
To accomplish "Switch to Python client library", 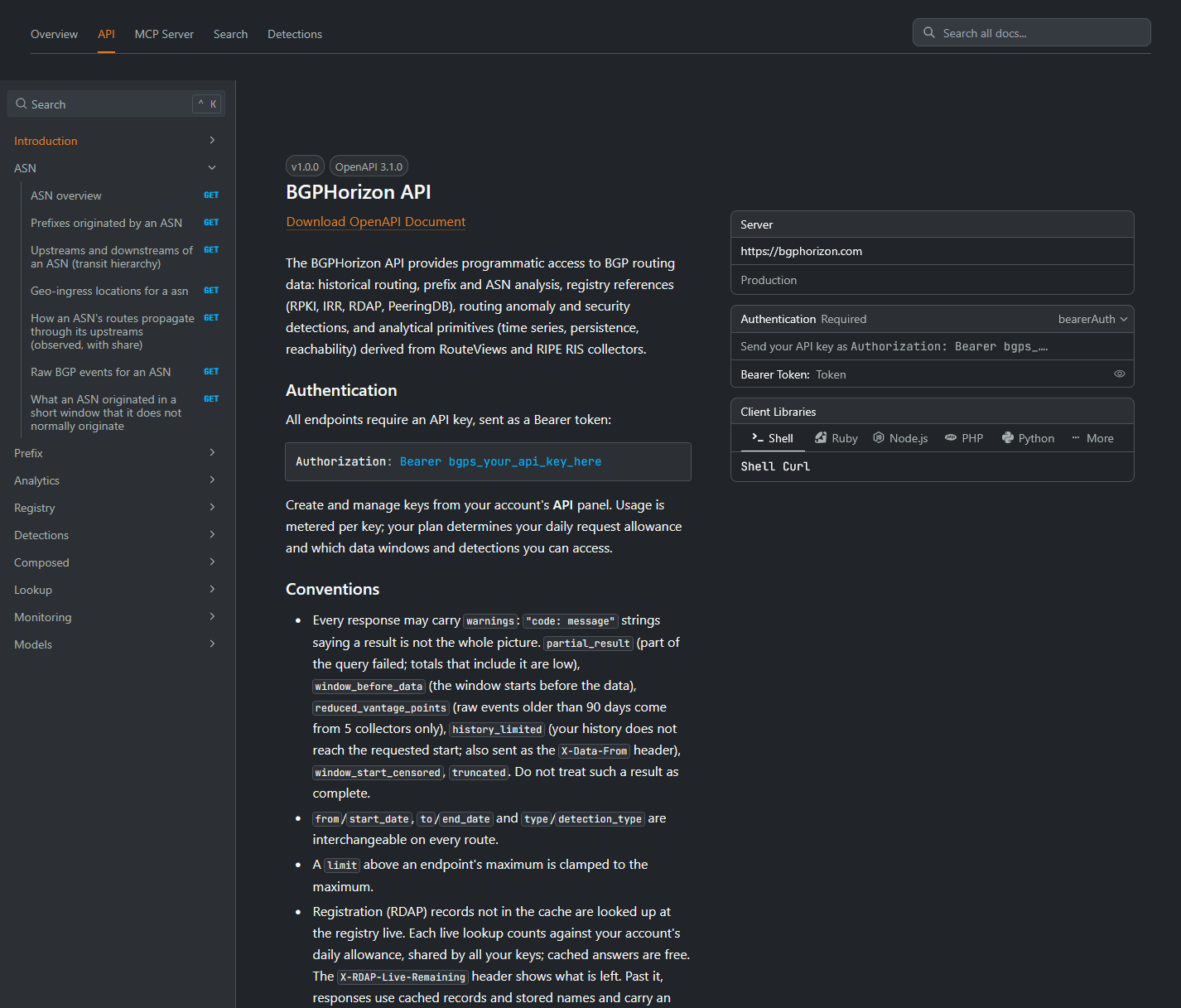I will [x=1028, y=438].
